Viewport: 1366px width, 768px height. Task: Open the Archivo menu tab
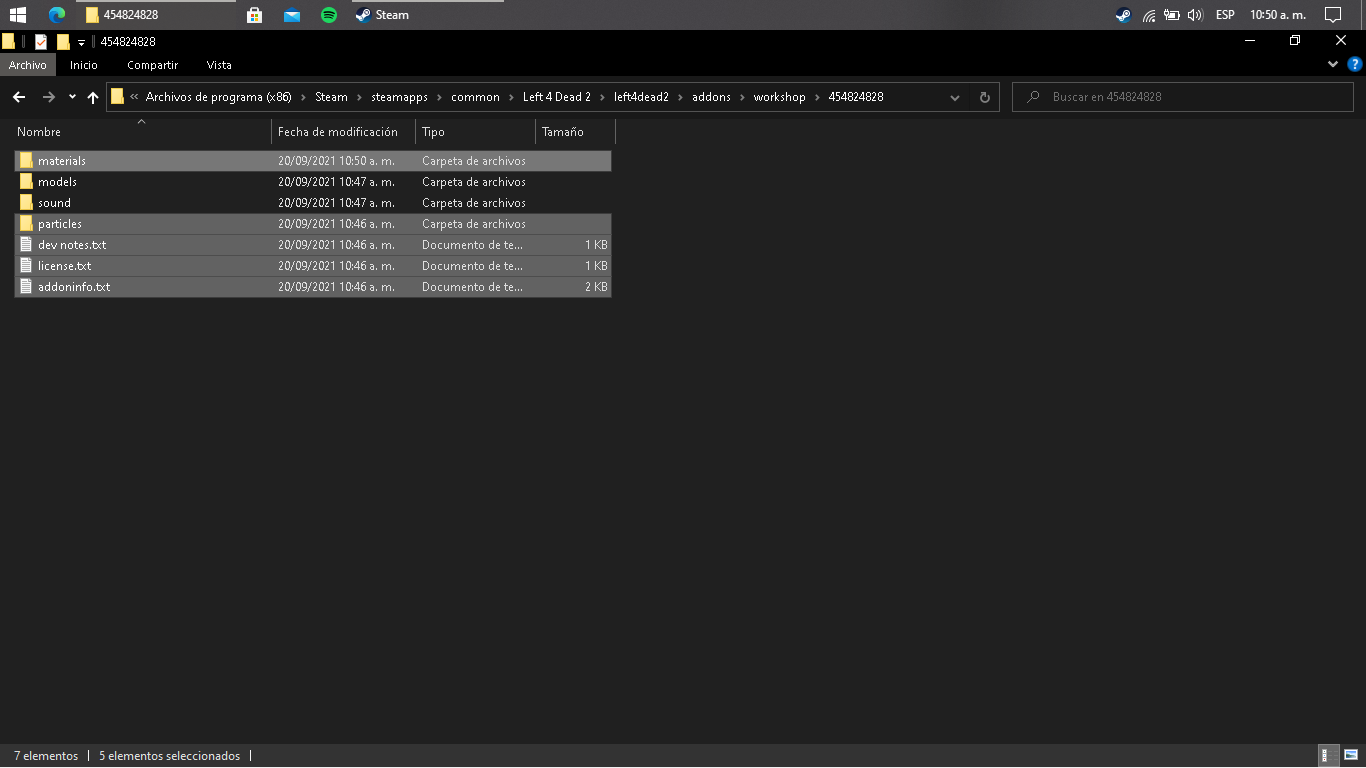pos(28,65)
